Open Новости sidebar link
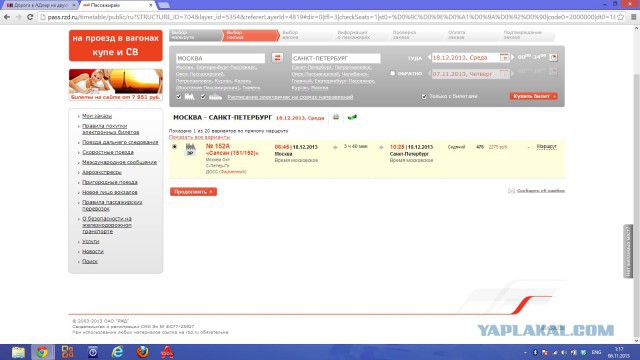This screenshot has height=360, width=640. 93,251
